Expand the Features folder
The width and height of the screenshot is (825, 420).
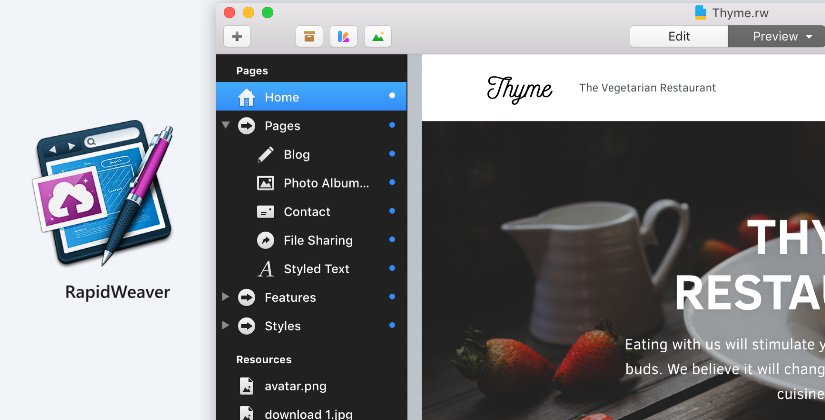point(226,297)
